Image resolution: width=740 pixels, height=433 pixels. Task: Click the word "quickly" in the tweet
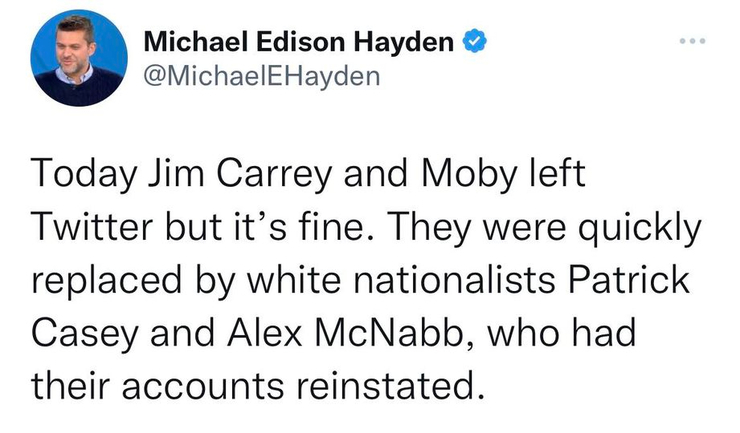(640, 229)
